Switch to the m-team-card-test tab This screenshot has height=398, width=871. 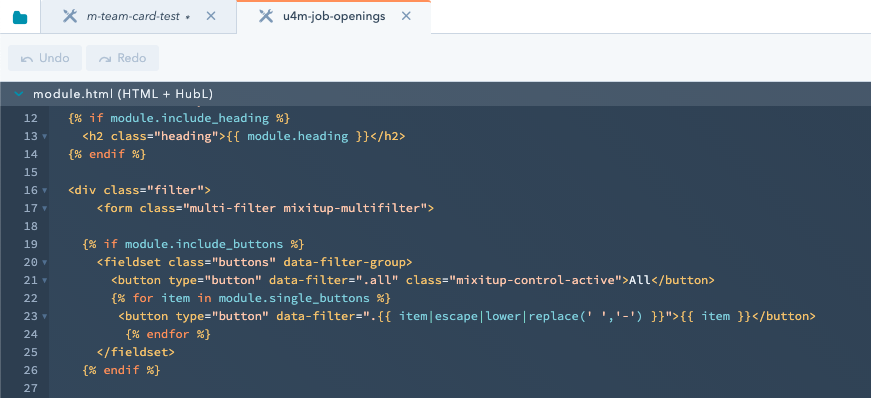138,17
